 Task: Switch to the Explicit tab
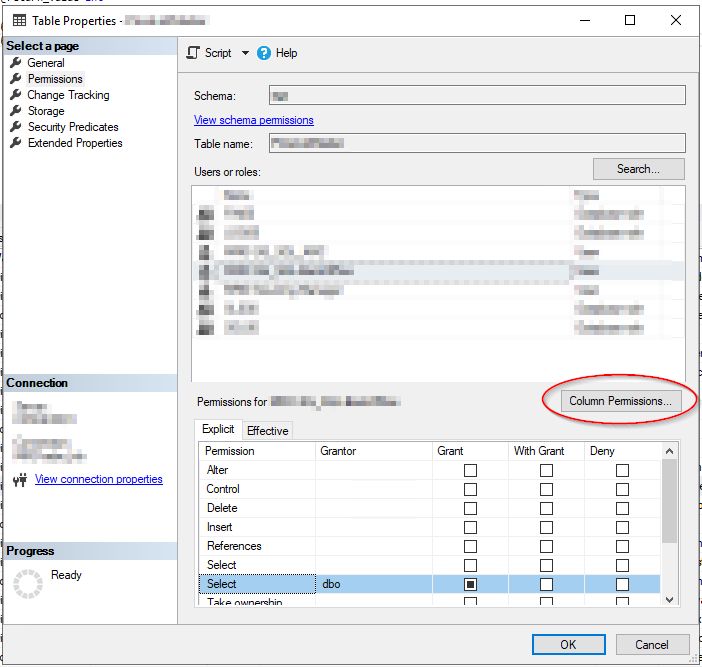[x=218, y=429]
